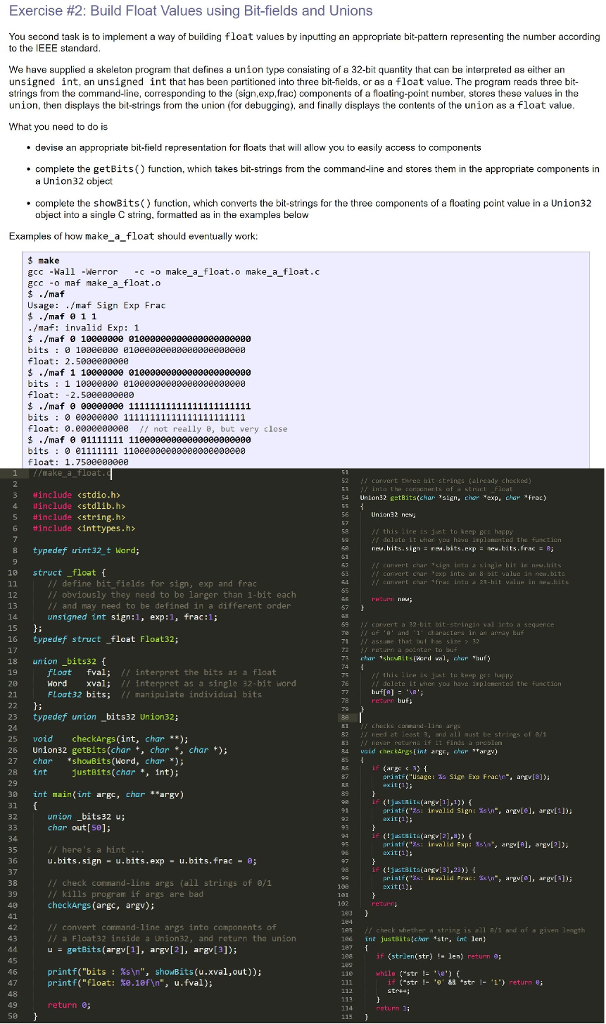The height and width of the screenshot is (1024, 606).
Task: Click the 'if (strlen(str) != len) return 0;' line
Action: [x=439, y=956]
